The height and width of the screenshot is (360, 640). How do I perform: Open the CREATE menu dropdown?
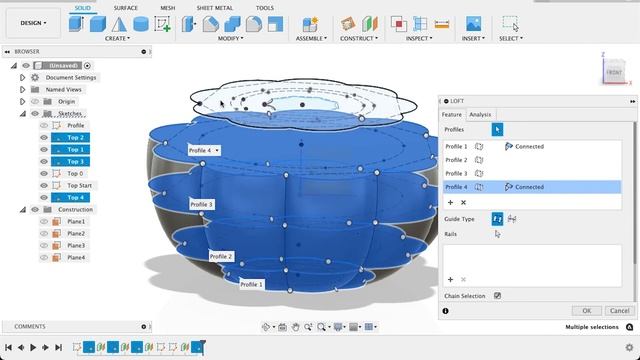(x=117, y=38)
